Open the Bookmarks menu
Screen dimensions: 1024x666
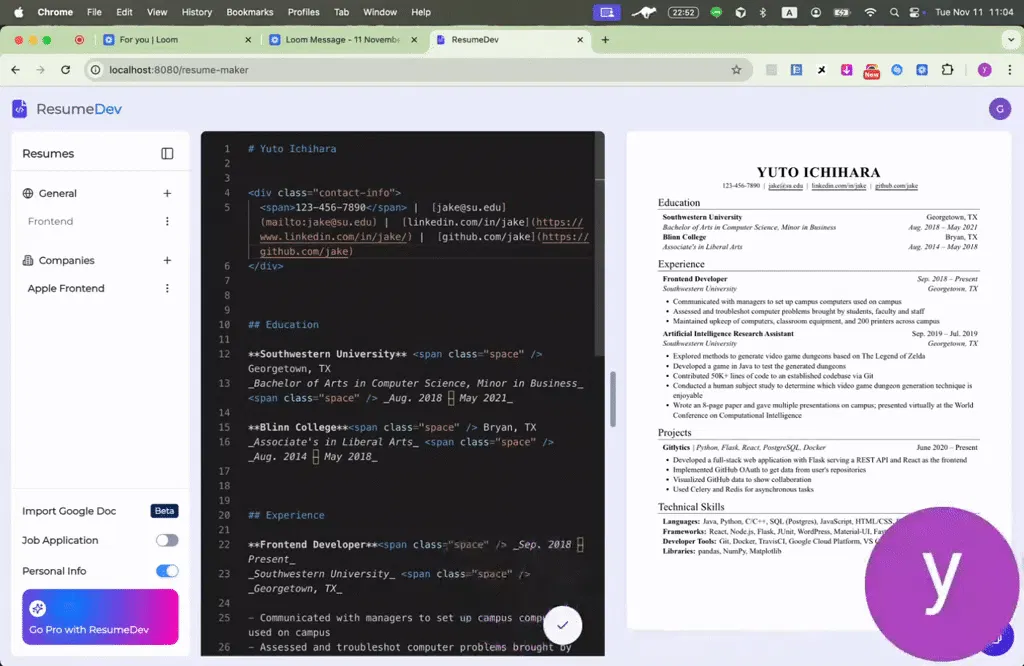(x=249, y=12)
